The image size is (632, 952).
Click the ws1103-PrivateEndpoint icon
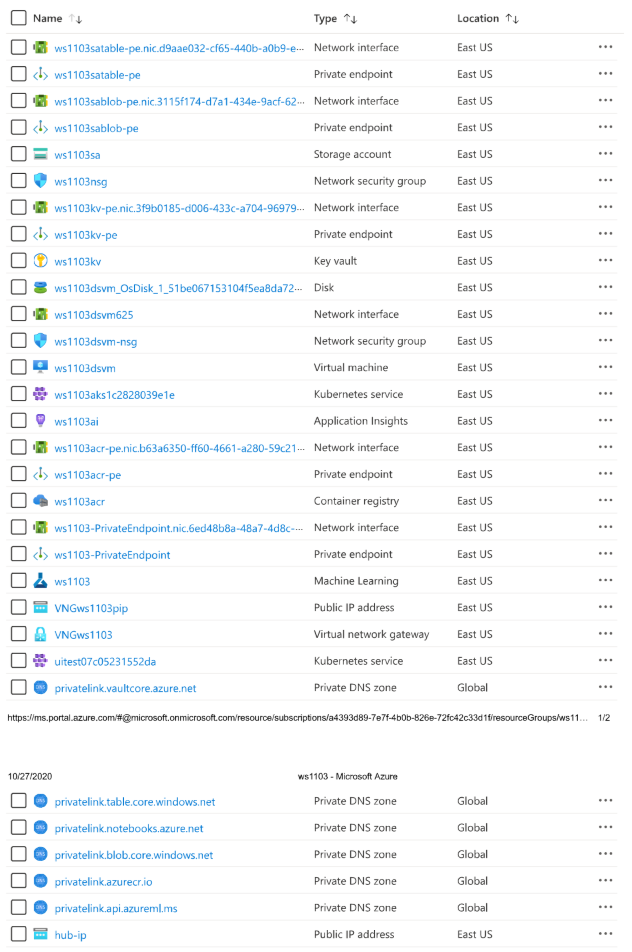point(40,554)
